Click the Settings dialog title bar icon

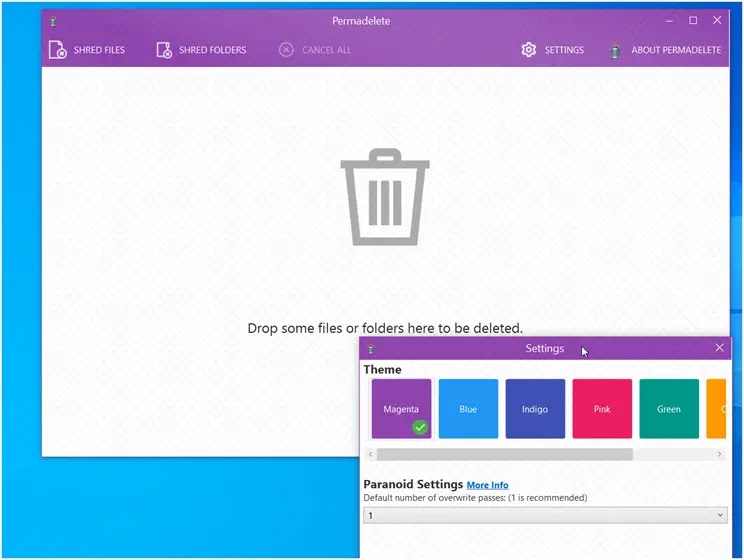[x=371, y=349]
